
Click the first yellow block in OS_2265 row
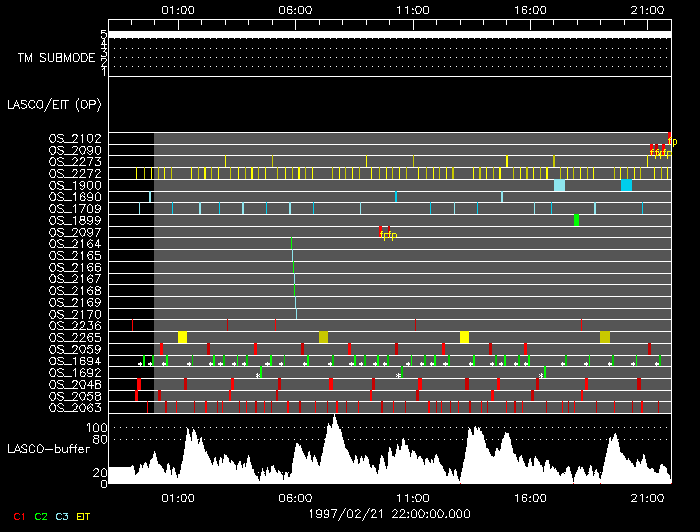tap(182, 337)
